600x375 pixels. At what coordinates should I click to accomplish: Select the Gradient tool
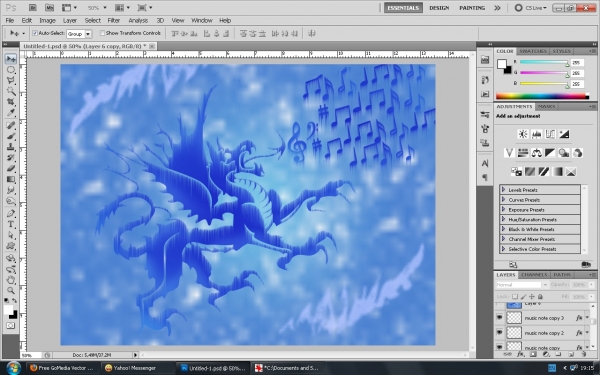coord(11,179)
